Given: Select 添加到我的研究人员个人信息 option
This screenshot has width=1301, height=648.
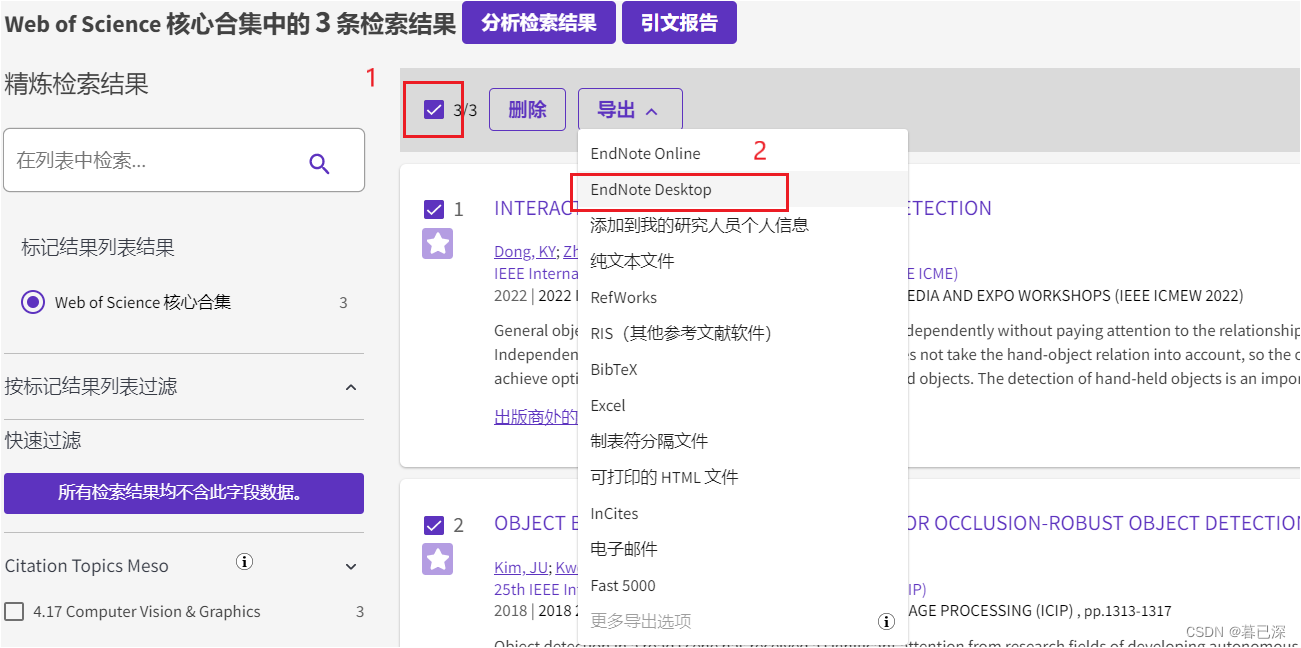Looking at the screenshot, I should pyautogui.click(x=743, y=225).
